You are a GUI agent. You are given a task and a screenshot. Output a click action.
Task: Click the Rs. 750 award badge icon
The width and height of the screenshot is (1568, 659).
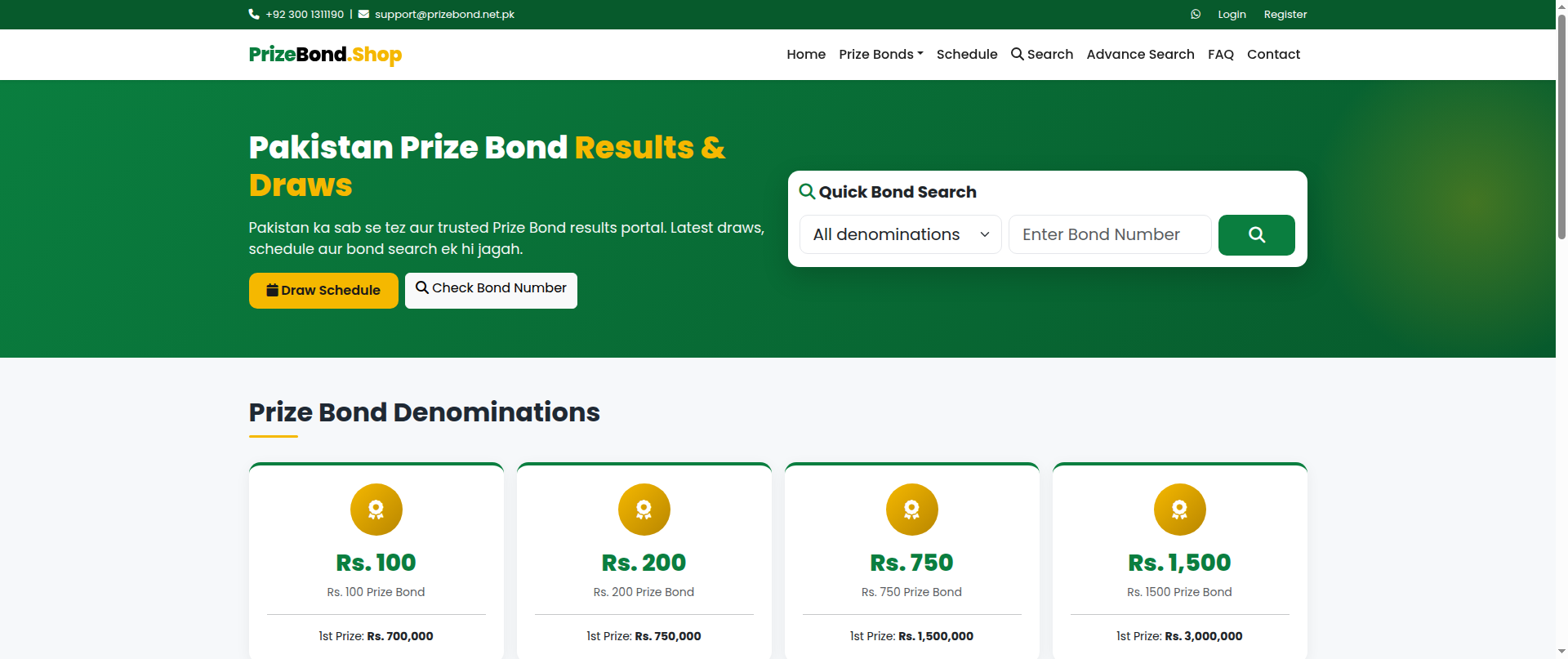912,510
